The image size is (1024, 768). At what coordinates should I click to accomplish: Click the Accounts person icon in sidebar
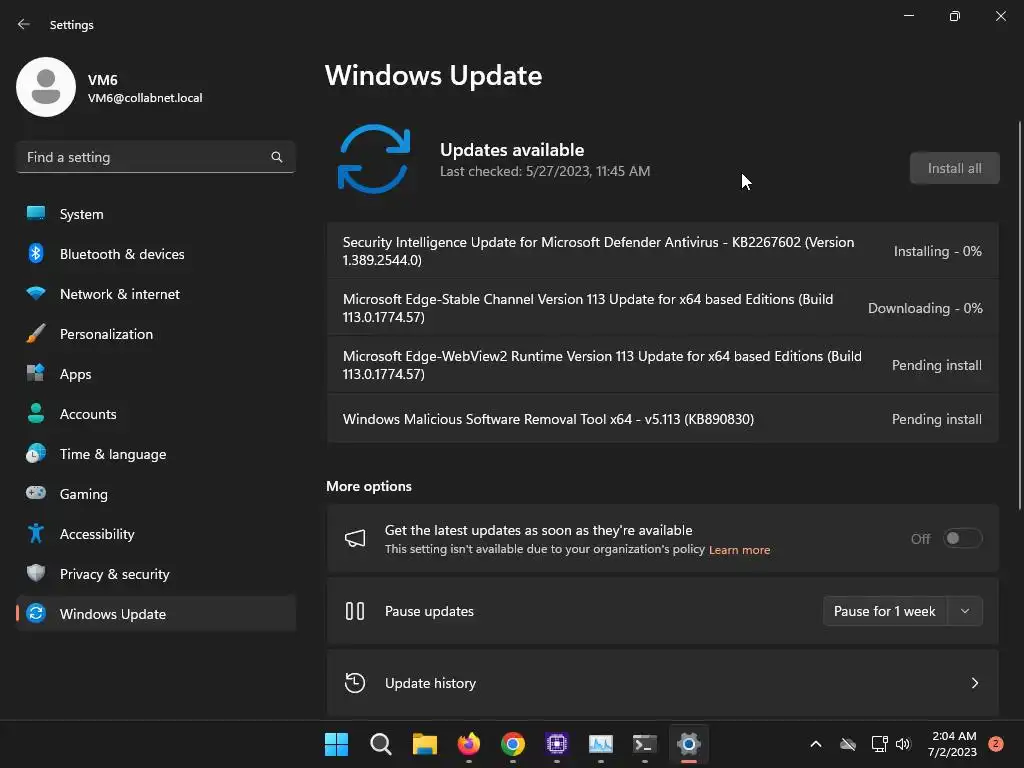pos(36,413)
